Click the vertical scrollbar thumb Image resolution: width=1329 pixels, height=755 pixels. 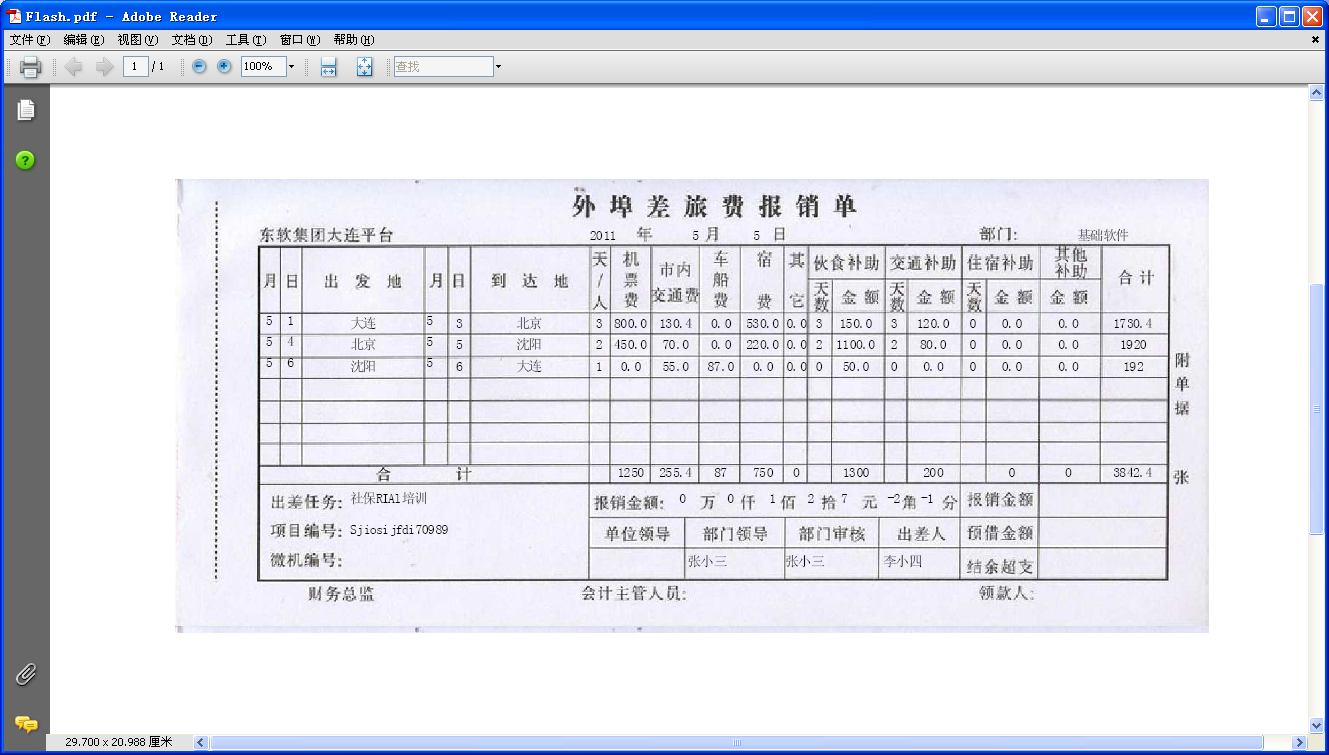click(x=1317, y=409)
